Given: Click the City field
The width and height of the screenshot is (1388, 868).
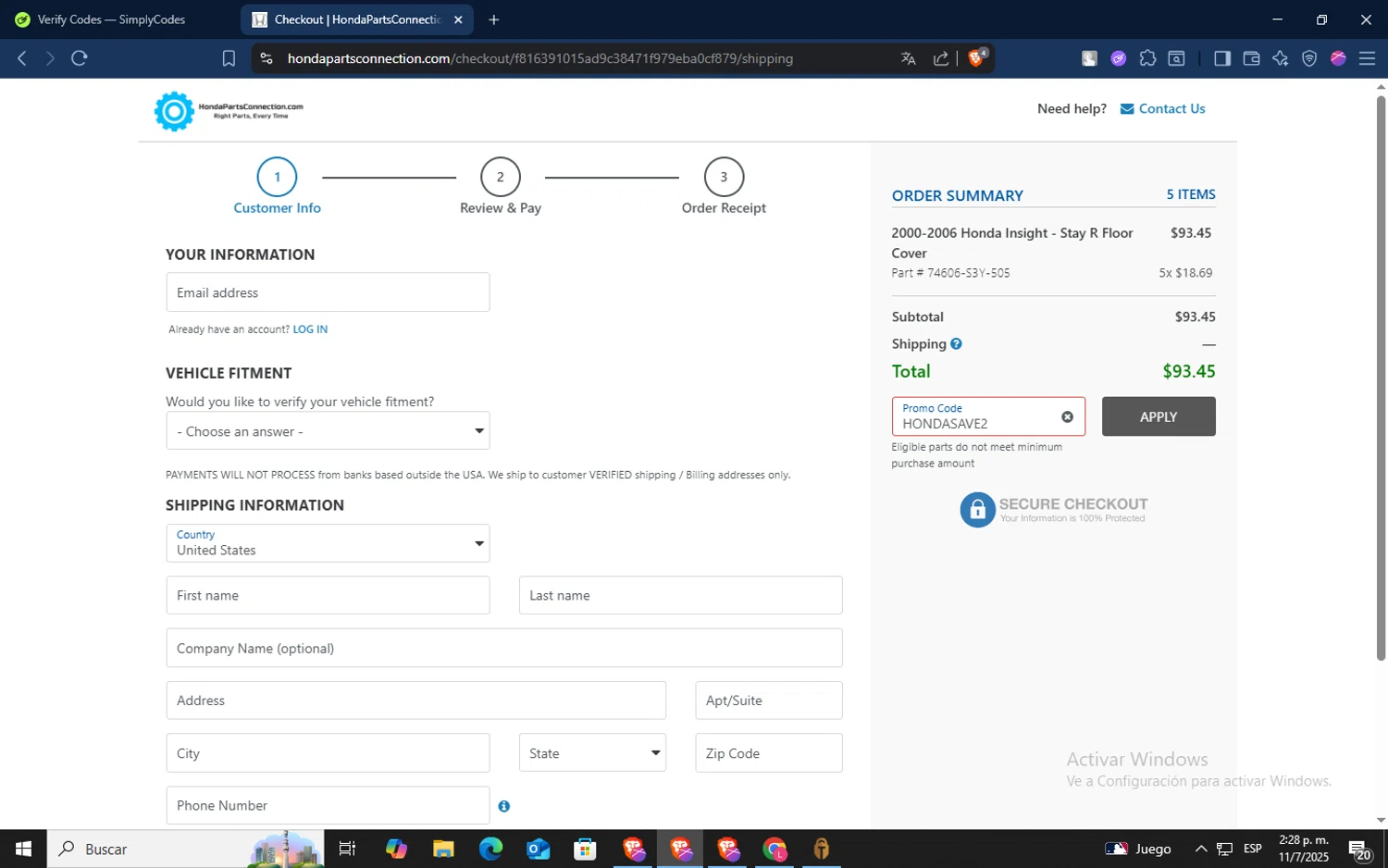Looking at the screenshot, I should [328, 753].
